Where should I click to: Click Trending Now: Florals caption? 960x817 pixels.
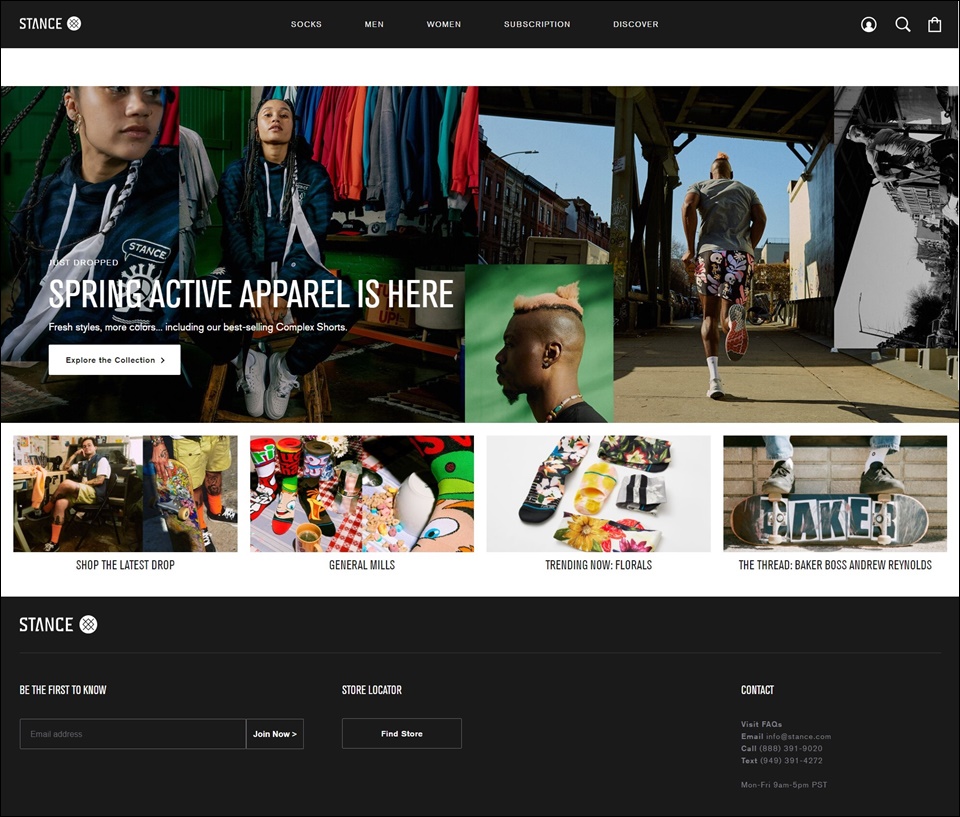pos(599,565)
